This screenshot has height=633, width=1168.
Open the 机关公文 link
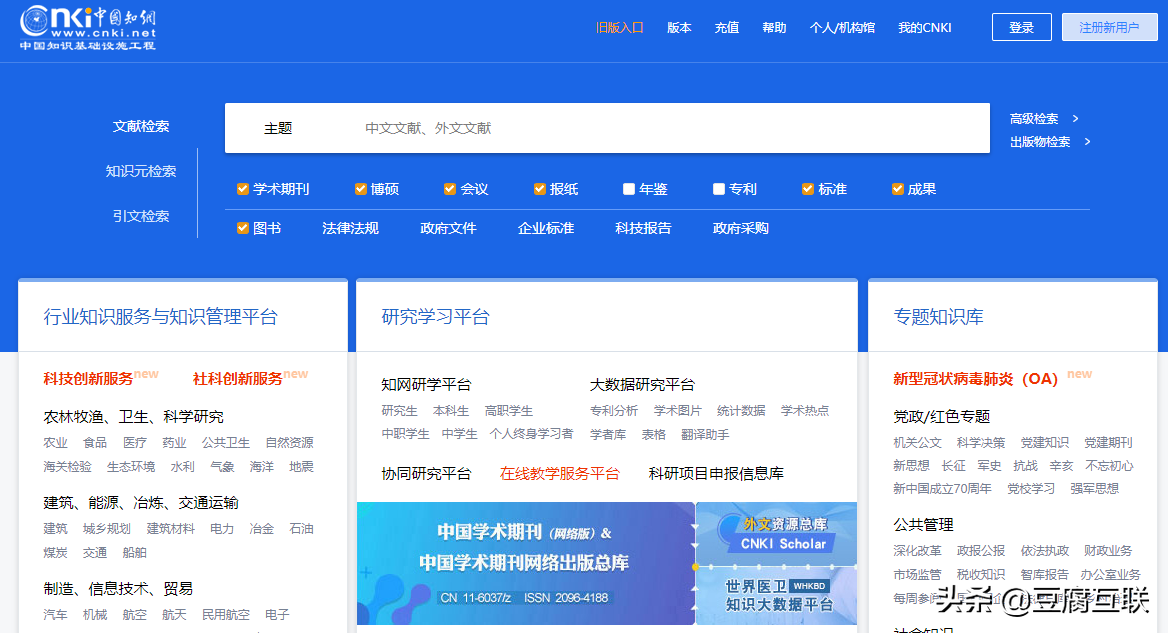917,442
